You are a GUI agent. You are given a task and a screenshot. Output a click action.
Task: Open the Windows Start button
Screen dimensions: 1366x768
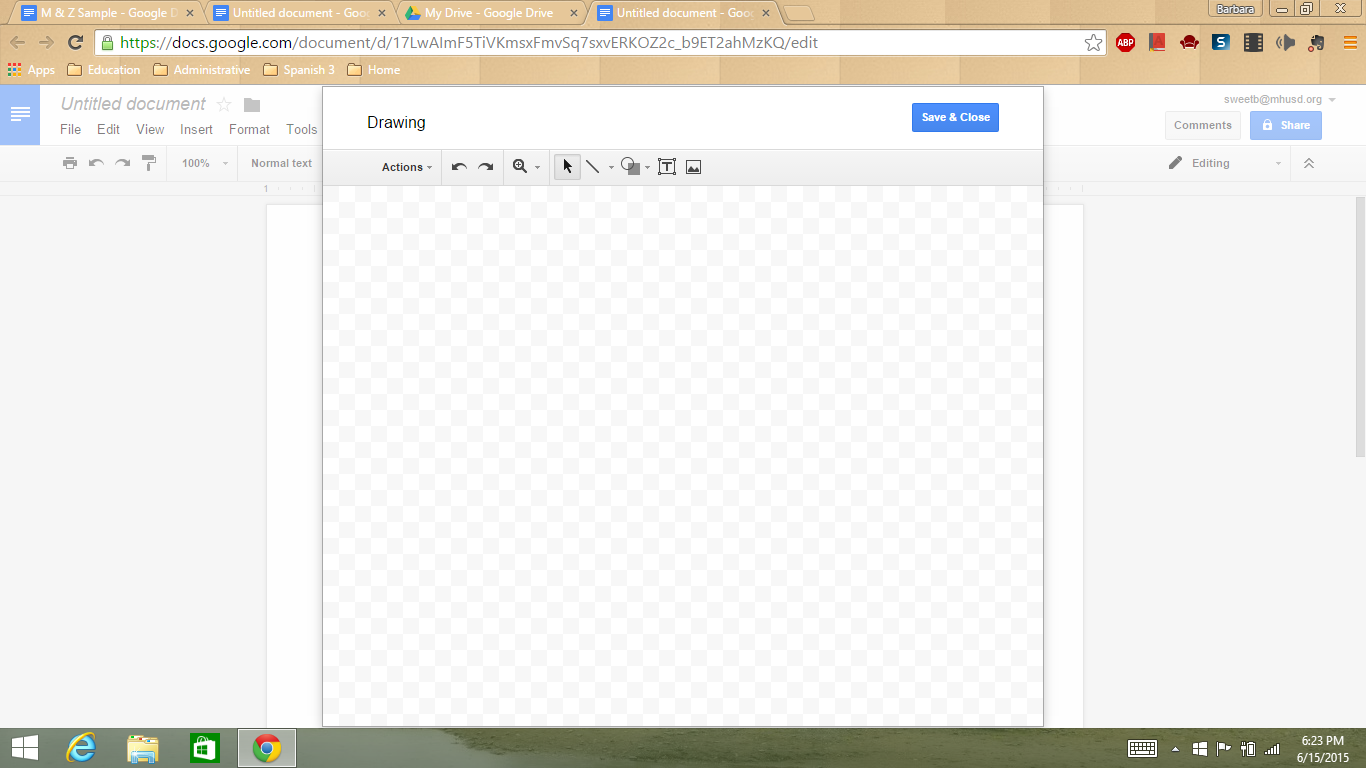click(24, 748)
